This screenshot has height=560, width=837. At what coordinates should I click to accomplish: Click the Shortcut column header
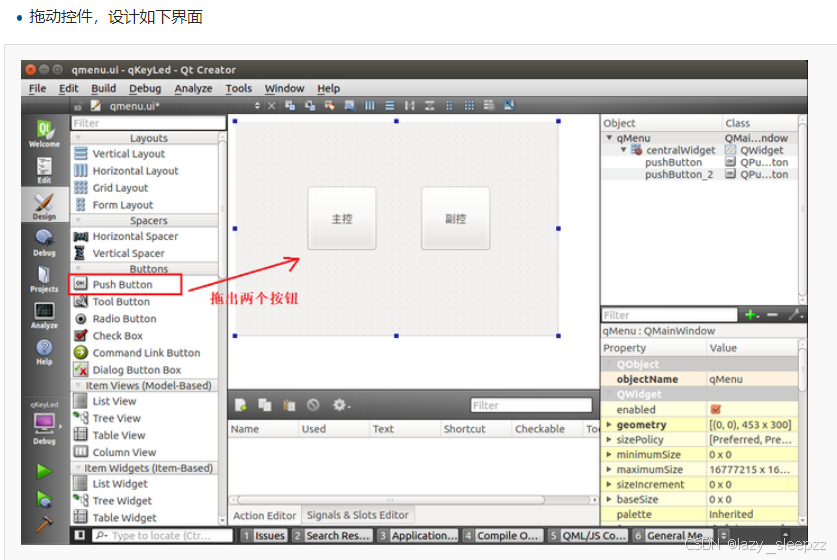coord(464,429)
